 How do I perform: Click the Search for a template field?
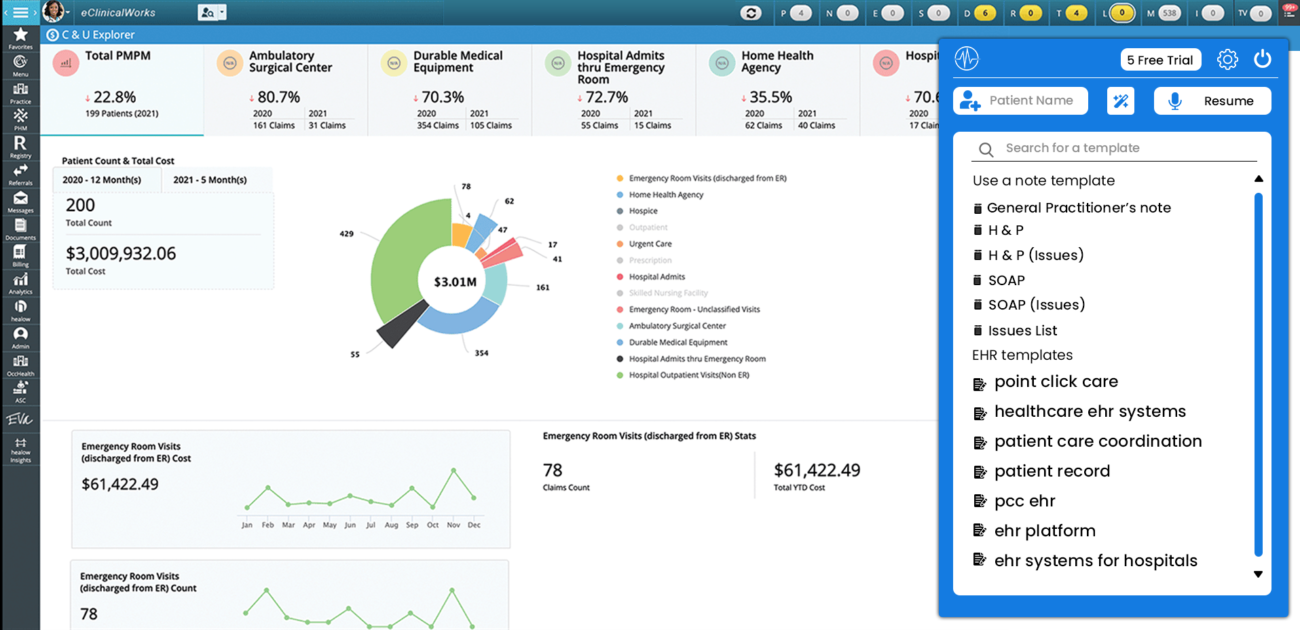pyautogui.click(x=1114, y=148)
